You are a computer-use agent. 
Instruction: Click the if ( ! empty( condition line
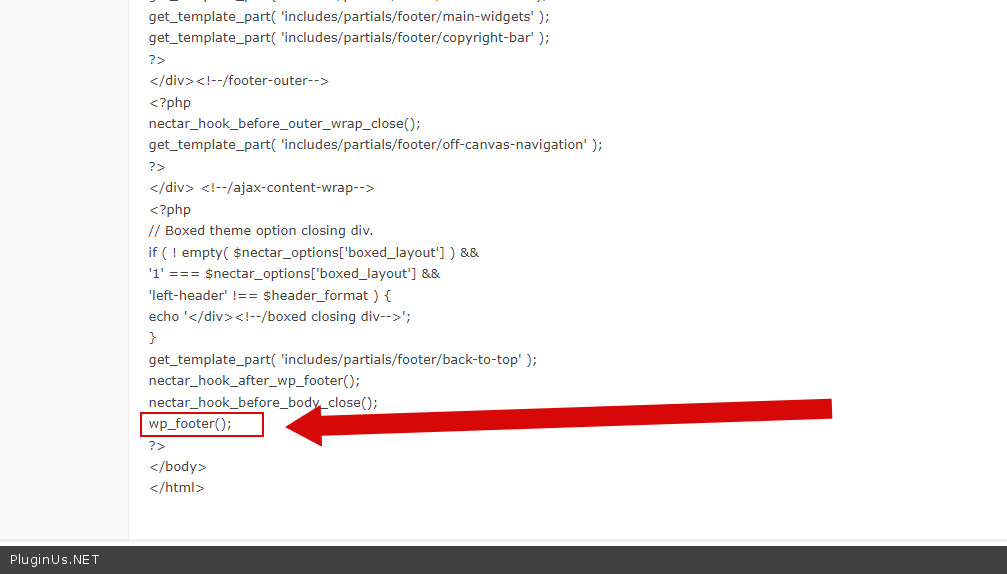click(x=314, y=253)
